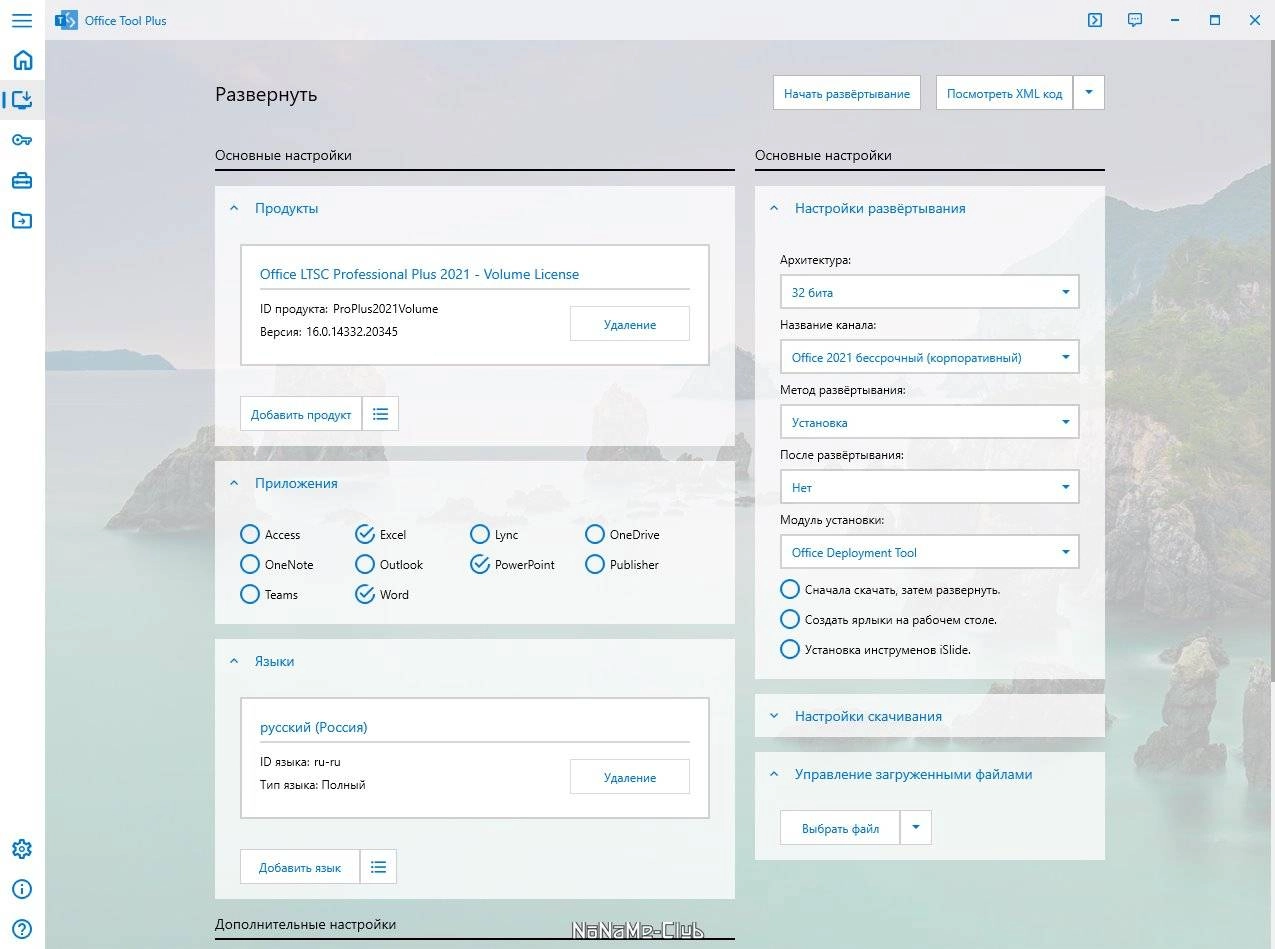This screenshot has height=949, width=1275.
Task: Uncheck the Excel application
Action: (x=364, y=534)
